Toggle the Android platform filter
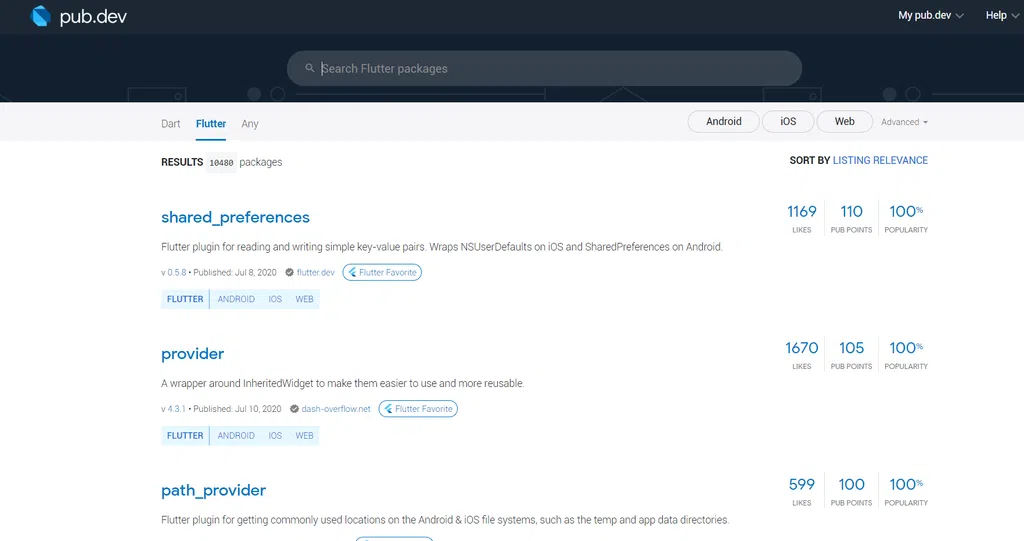Image resolution: width=1024 pixels, height=541 pixels. tap(724, 122)
